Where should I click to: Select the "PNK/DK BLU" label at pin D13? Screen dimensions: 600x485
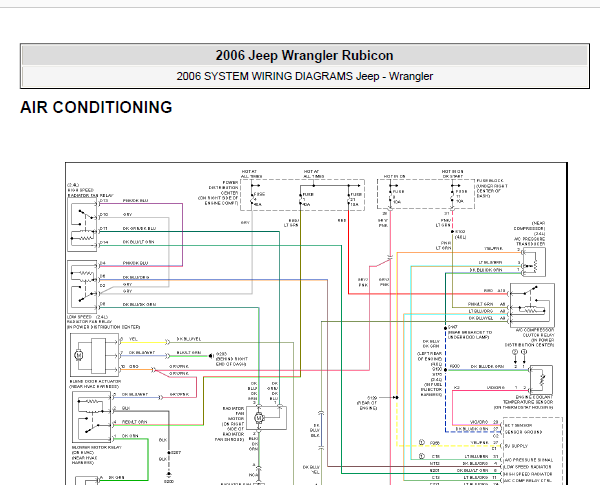135,201
